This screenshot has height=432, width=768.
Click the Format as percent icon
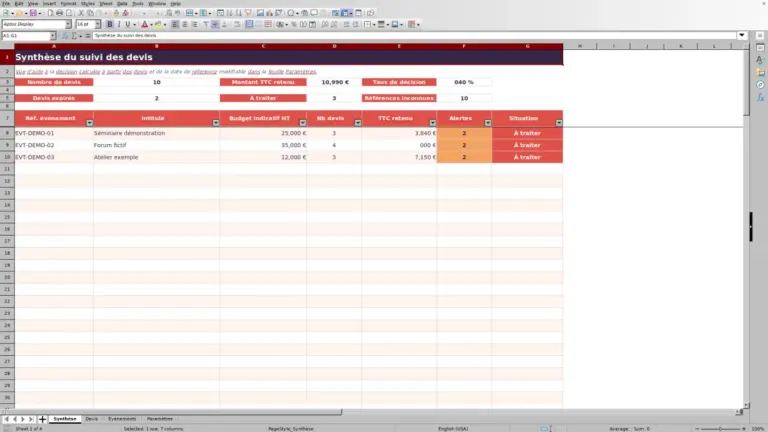point(294,24)
